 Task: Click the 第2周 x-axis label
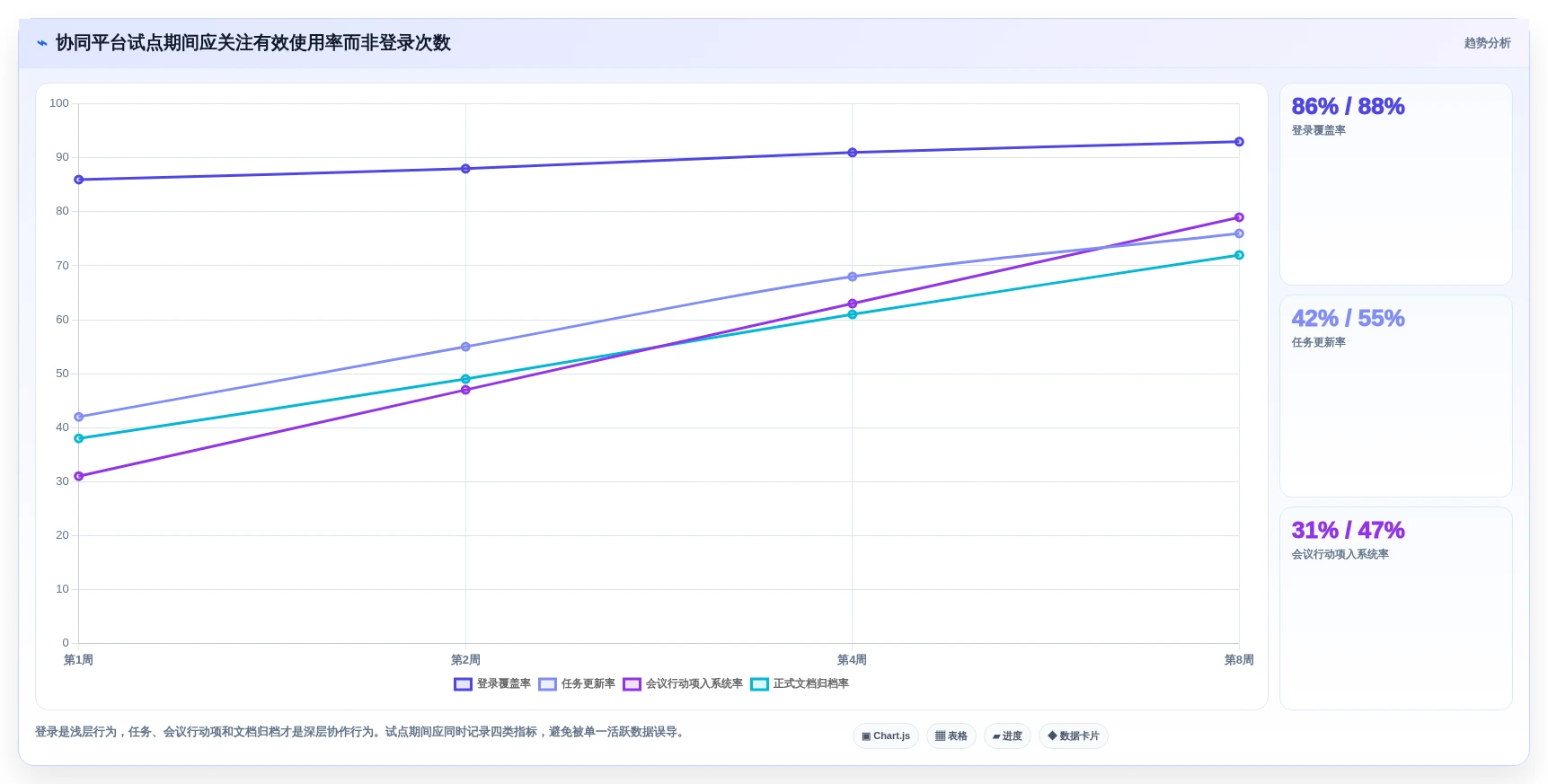pos(465,660)
